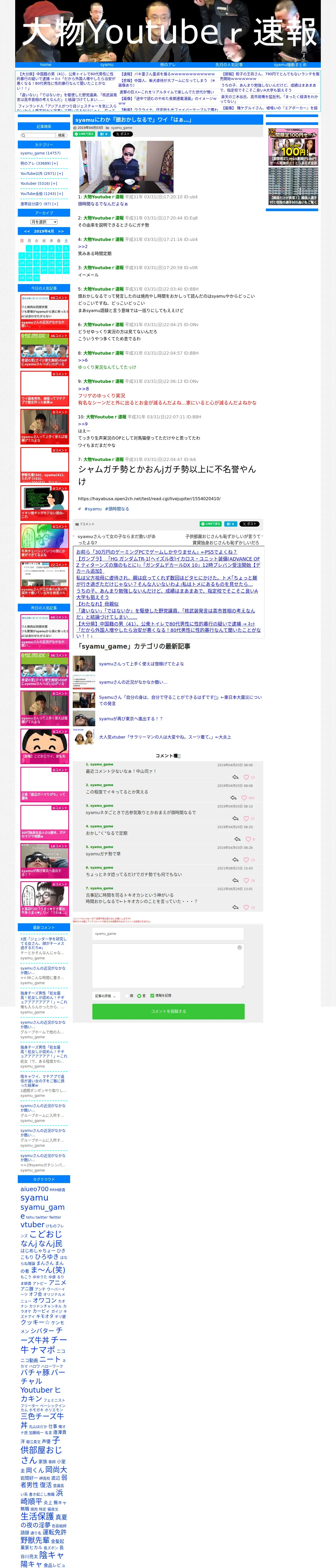Heart comment 6 with 16 likes
Image resolution: width=336 pixels, height=1568 pixels.
pos(246,881)
